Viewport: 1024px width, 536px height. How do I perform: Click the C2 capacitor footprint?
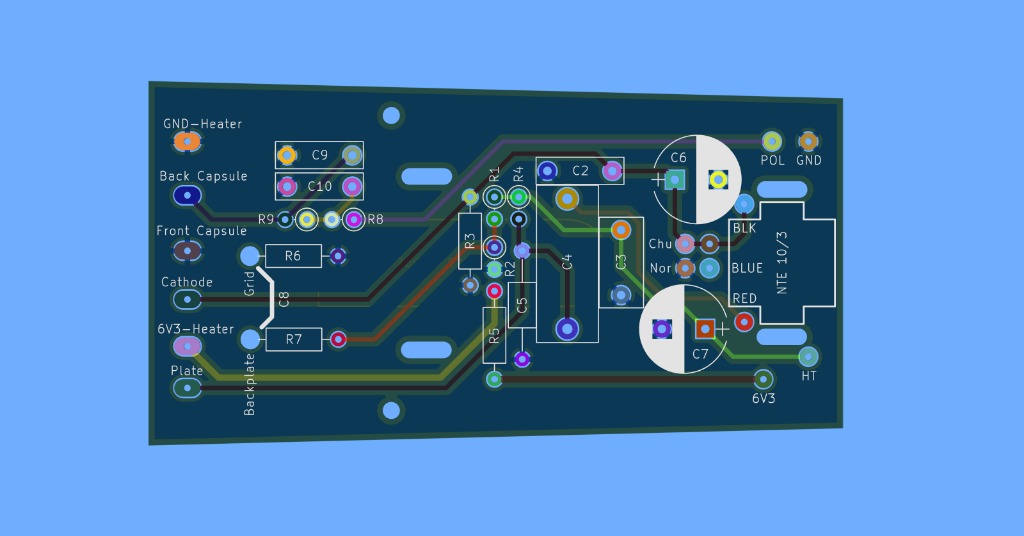click(580, 170)
